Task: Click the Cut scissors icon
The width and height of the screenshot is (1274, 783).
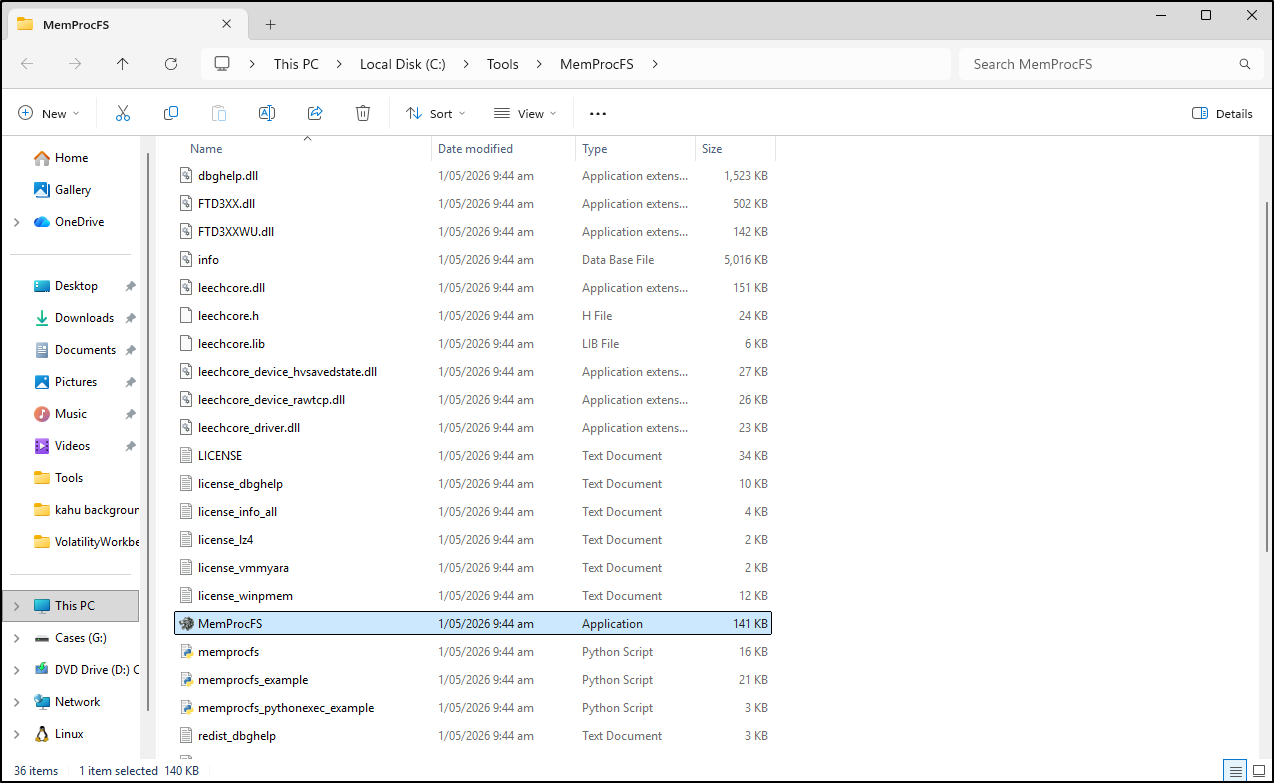Action: tap(123, 113)
